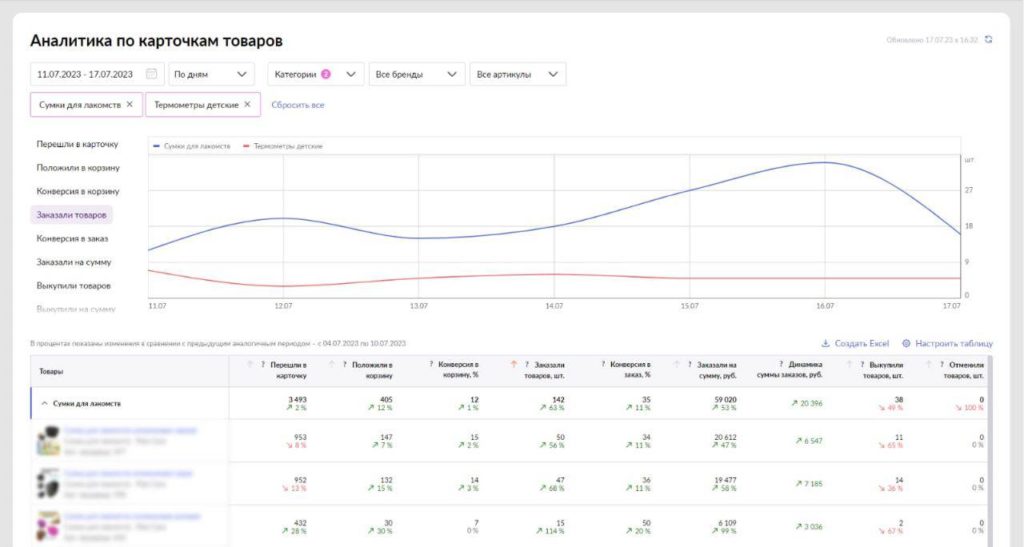This screenshot has width=1024, height=547.
Task: Click sort arrow in 'Перешли в карточку' column
Action: [x=250, y=364]
